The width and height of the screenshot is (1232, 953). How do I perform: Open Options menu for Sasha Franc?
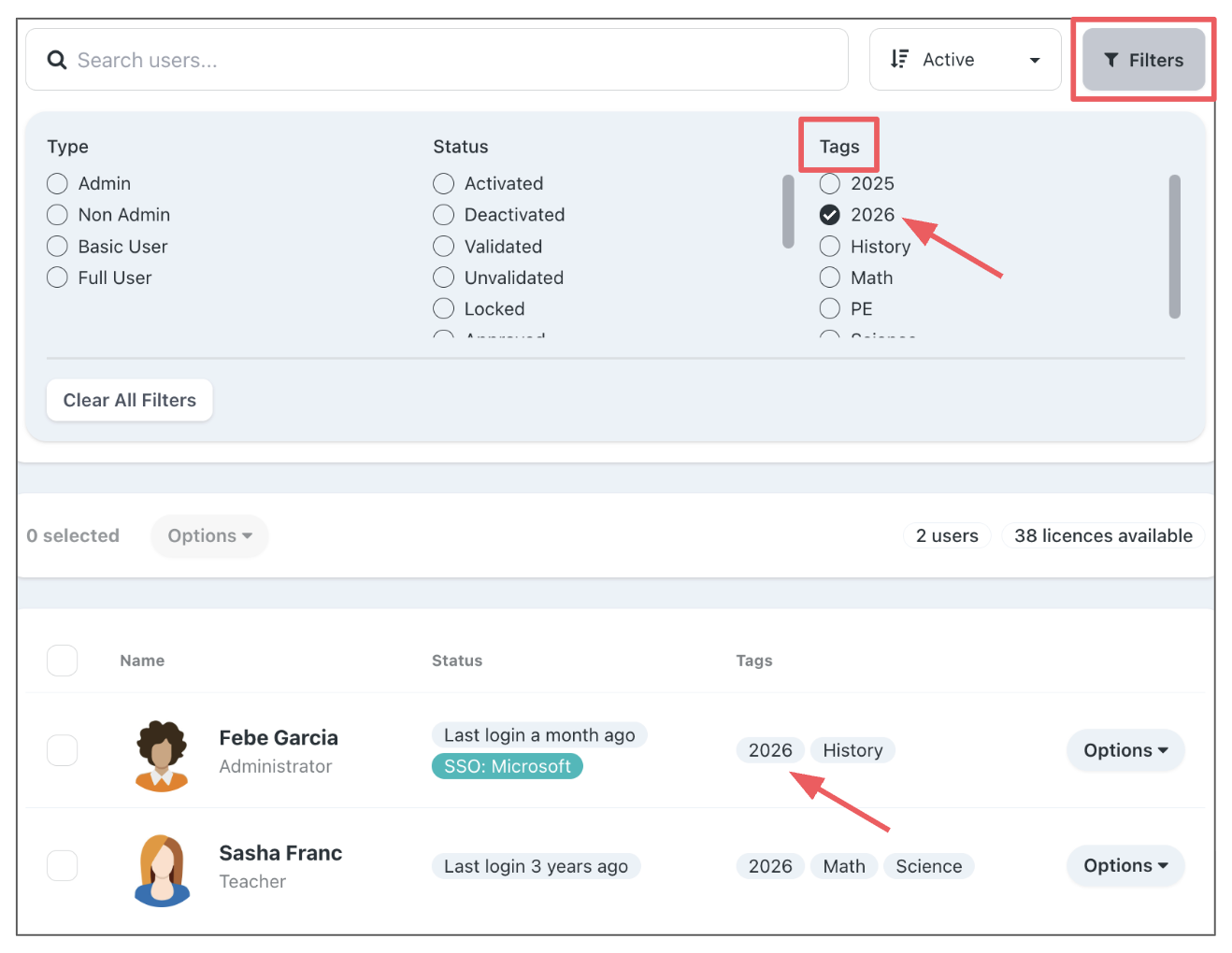1125,866
